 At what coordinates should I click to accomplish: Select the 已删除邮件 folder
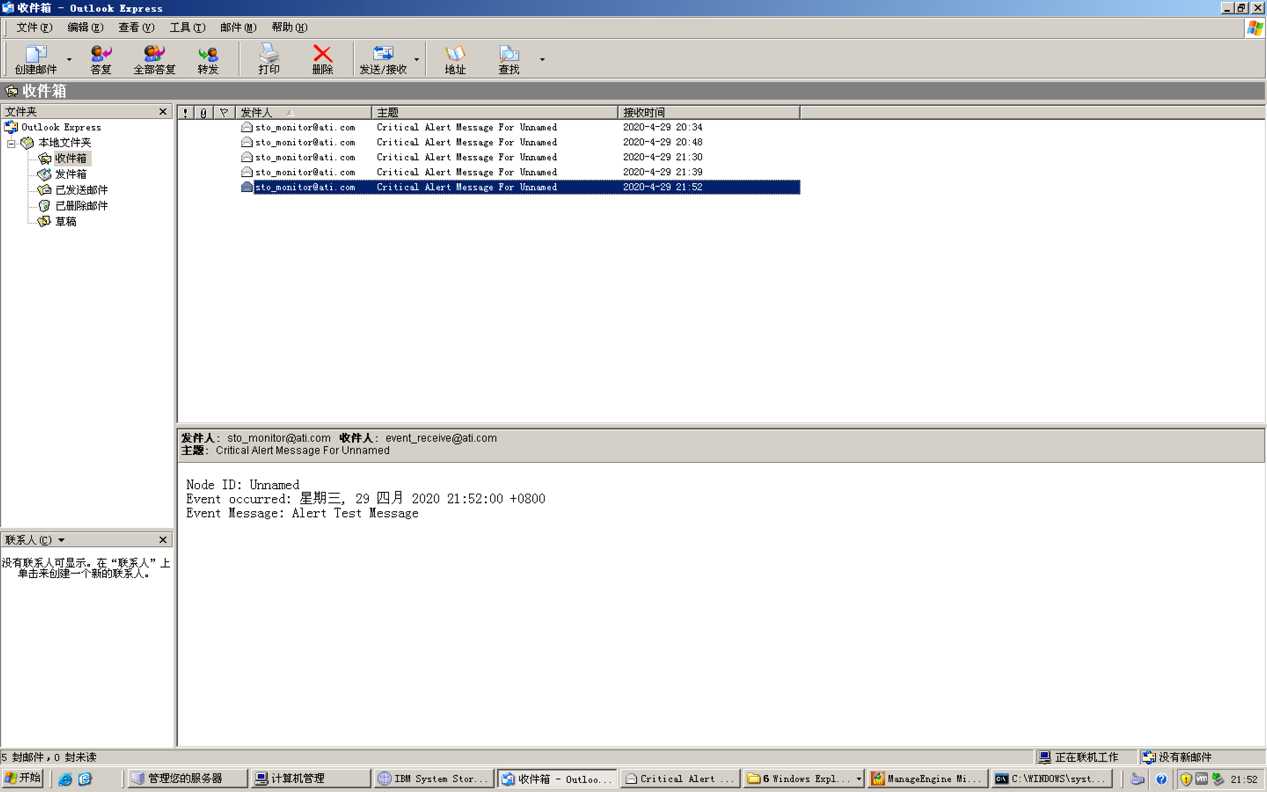tap(81, 206)
